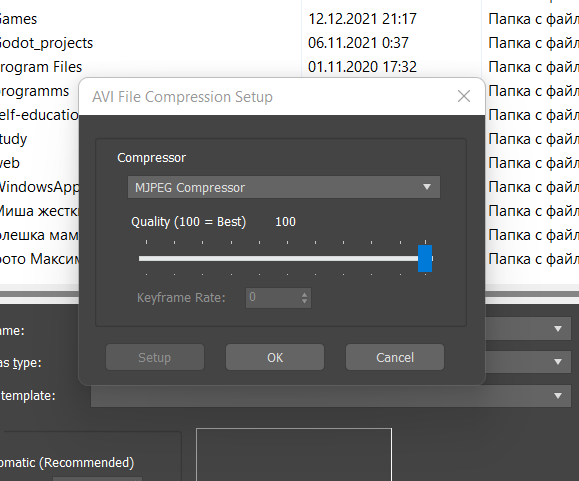Cancel the AVI File Compression Setup
579x481 pixels.
click(x=395, y=357)
